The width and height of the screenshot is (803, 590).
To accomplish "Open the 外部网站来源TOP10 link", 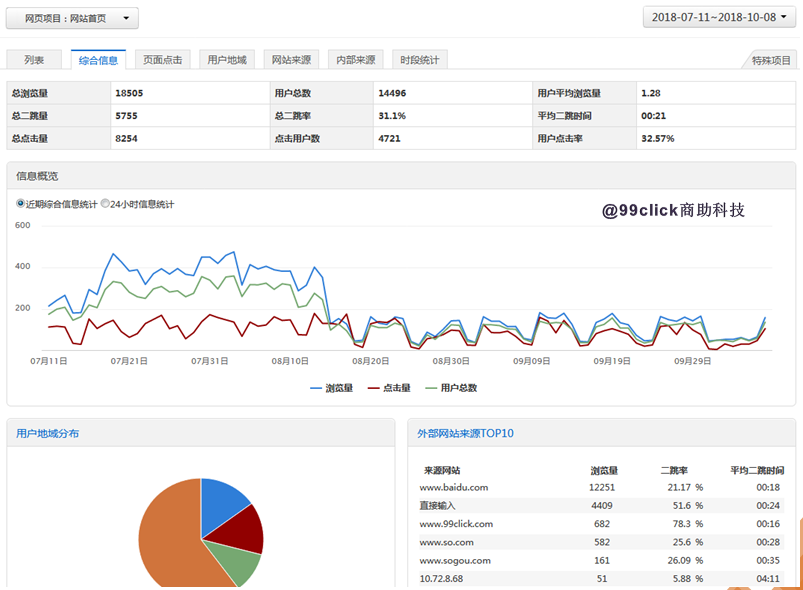I will [x=465, y=433].
